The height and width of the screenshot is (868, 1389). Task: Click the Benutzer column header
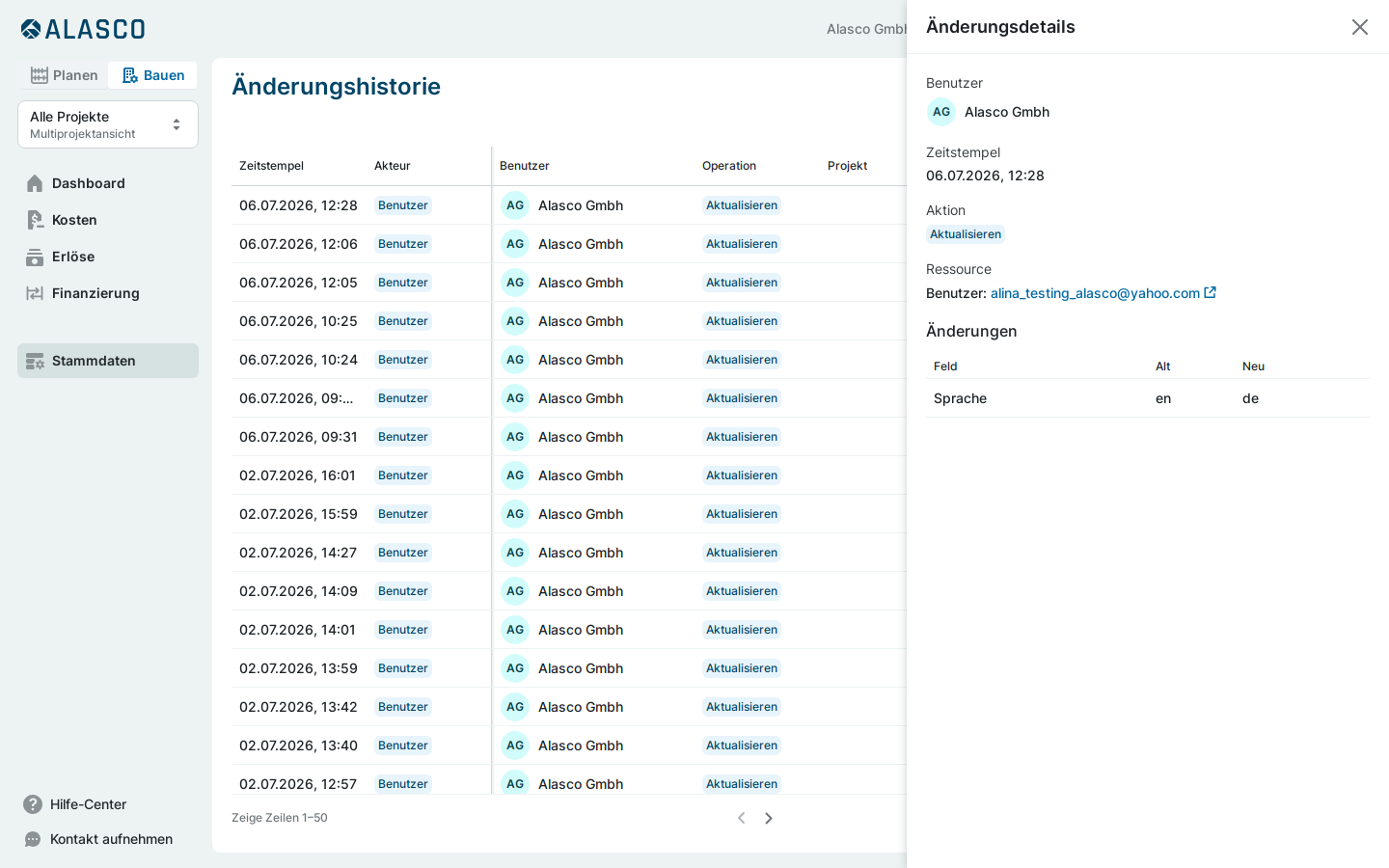525,166
